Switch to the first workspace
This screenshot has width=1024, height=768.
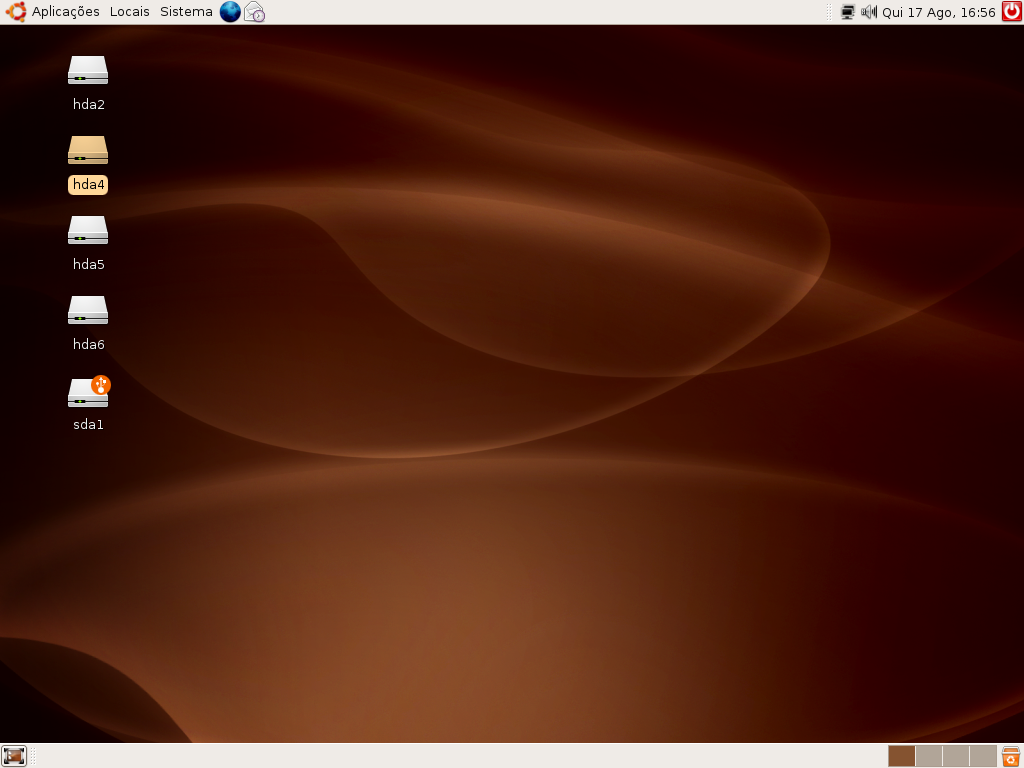pos(901,756)
